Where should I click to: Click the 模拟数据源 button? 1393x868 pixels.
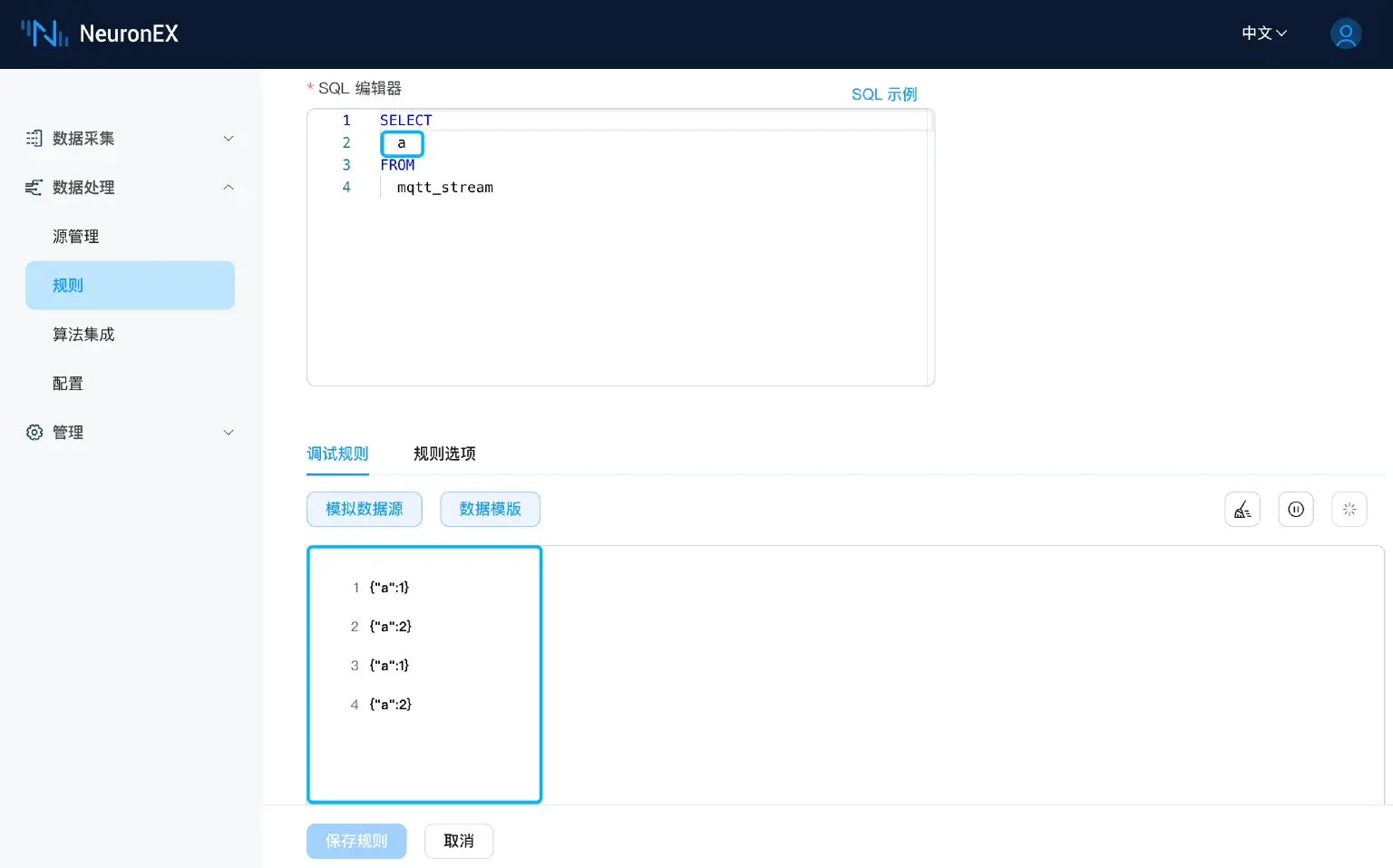[364, 509]
